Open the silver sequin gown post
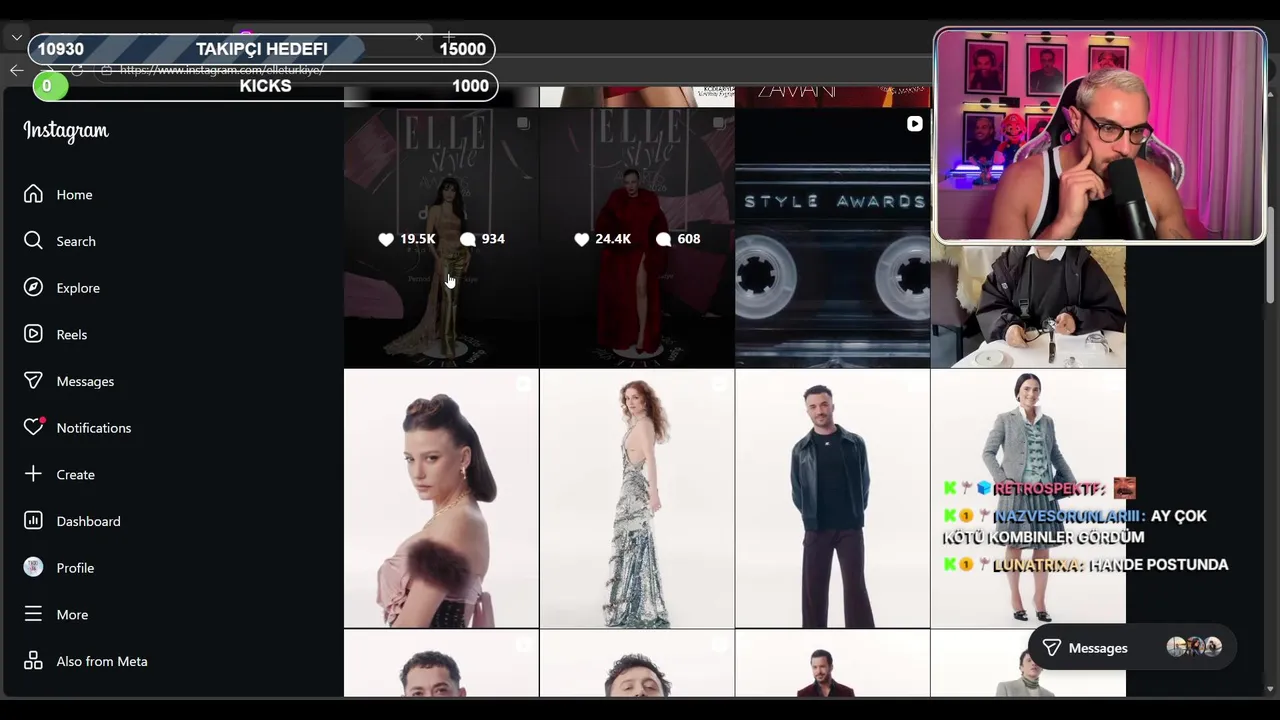The width and height of the screenshot is (1280, 720). (637, 498)
